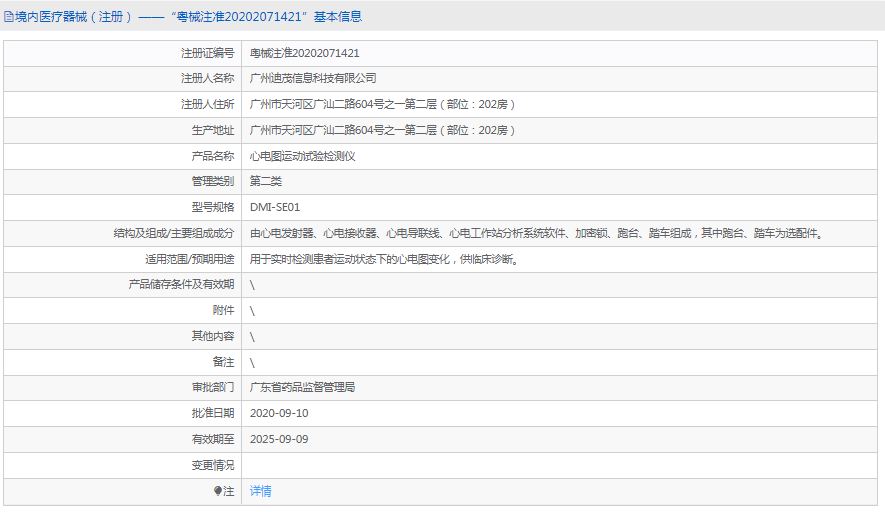Image resolution: width=885 pixels, height=512 pixels.
Task: Click registration number value 粤械注准20202071421 in table
Action: pos(304,53)
